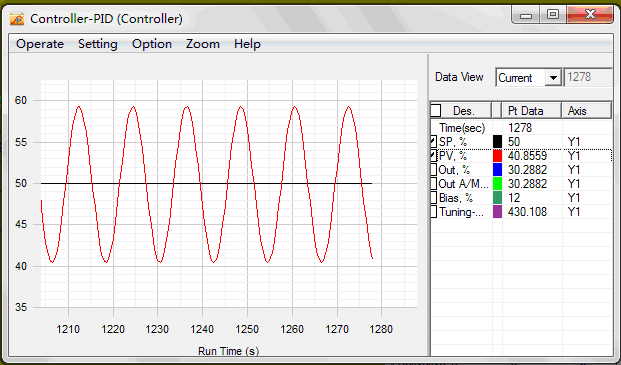Screen dimensions: 621x365
Task: Click the Pt Data column header
Action: (531, 111)
